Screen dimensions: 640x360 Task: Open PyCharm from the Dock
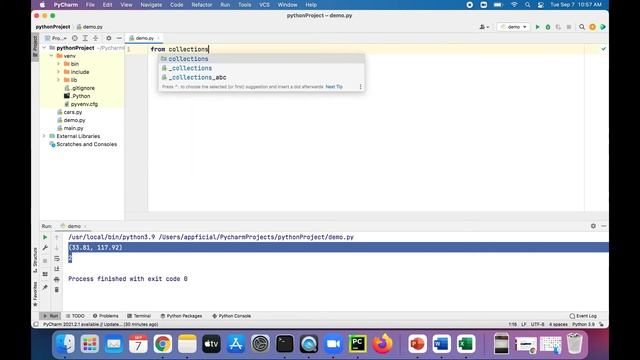click(358, 344)
